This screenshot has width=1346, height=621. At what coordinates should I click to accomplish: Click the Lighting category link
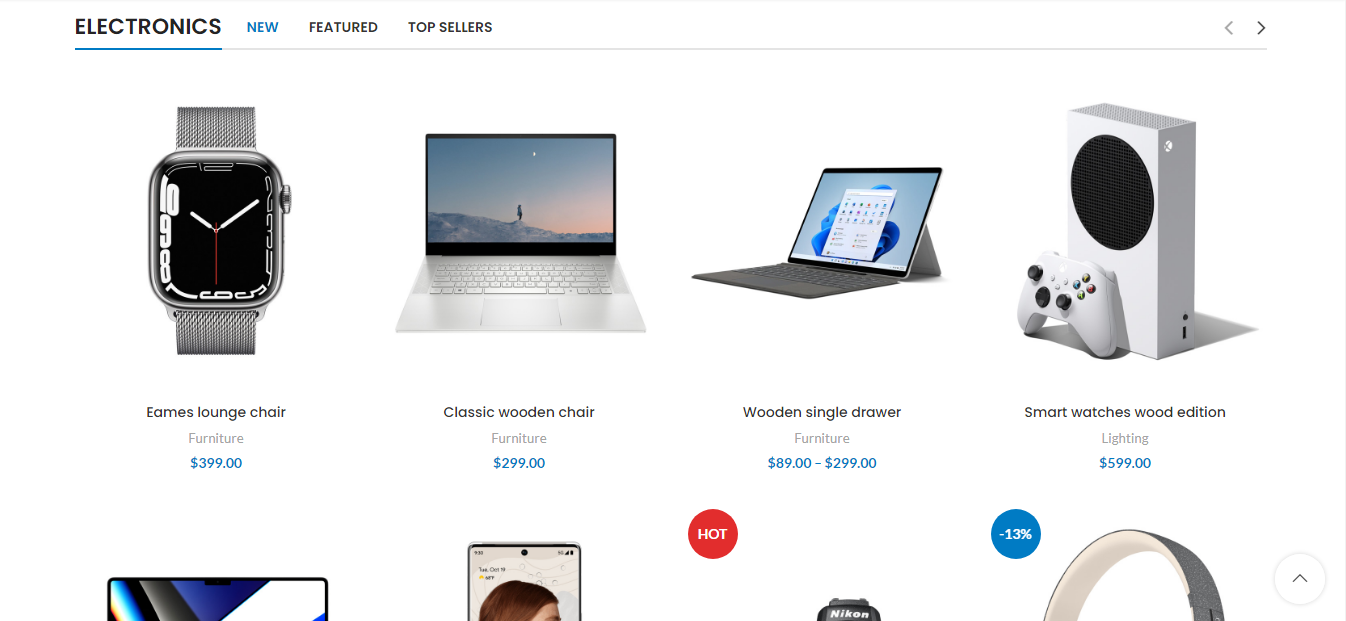tap(1125, 438)
